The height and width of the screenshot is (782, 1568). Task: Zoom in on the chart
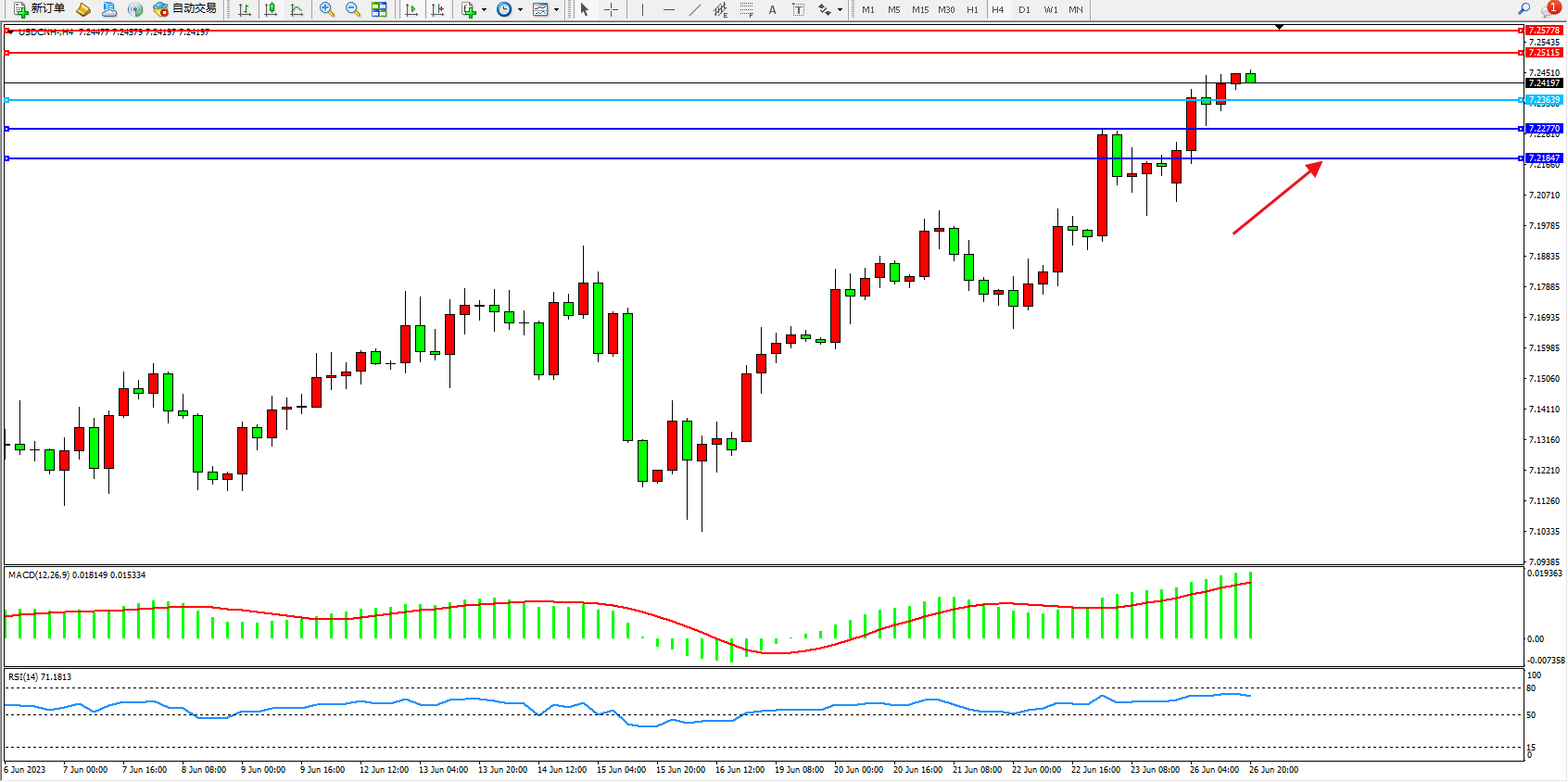[327, 9]
